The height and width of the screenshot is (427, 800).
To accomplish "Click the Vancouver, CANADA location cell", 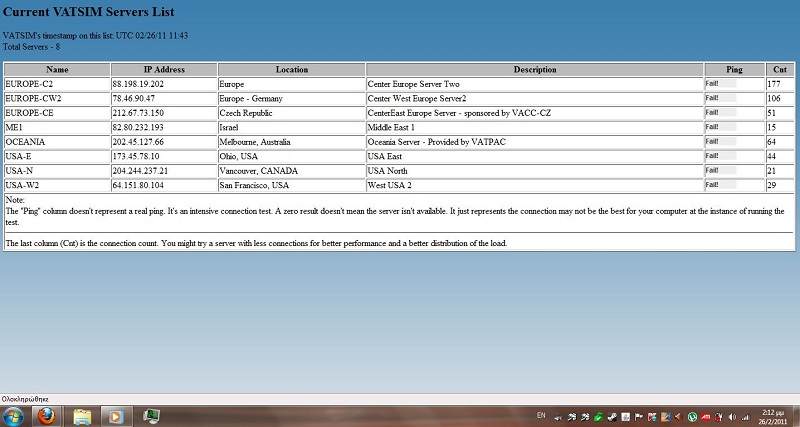I will click(292, 171).
